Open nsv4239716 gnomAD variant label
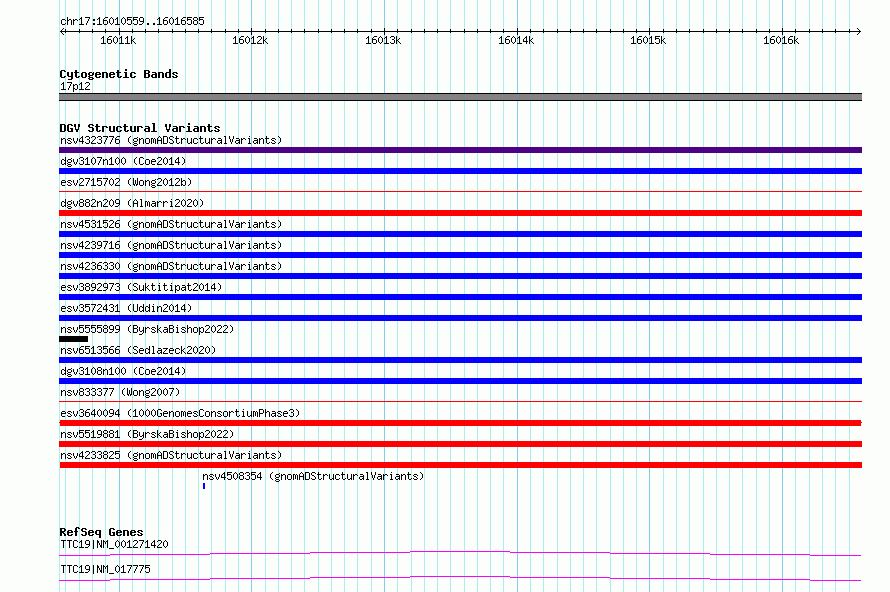The height and width of the screenshot is (592, 890). [x=171, y=245]
